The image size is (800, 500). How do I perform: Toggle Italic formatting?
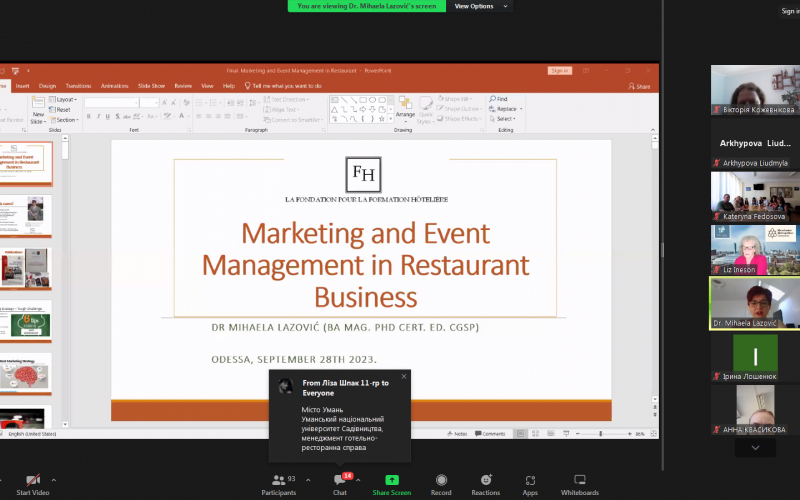coord(98,117)
